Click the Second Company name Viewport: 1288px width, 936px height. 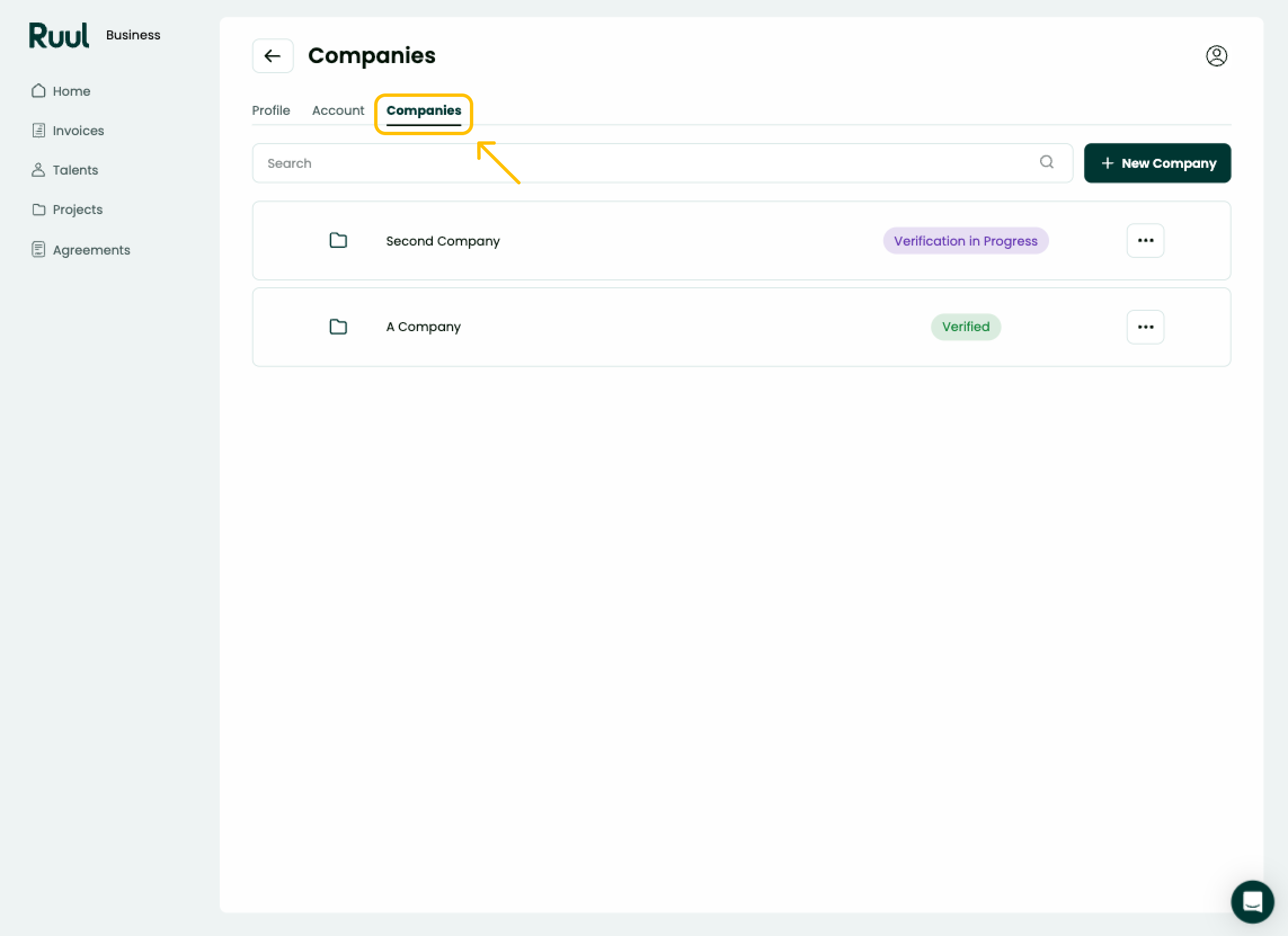pos(443,240)
